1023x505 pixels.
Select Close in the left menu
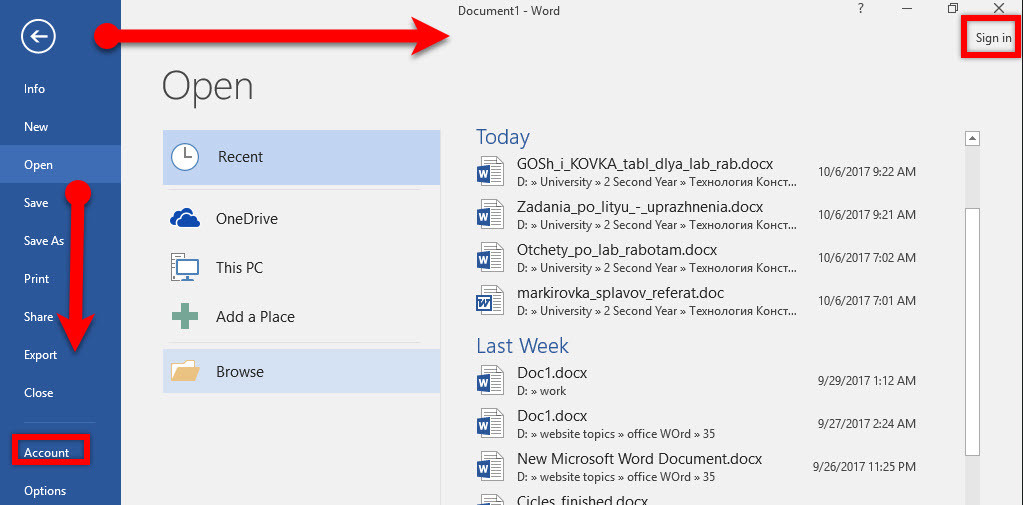[38, 393]
